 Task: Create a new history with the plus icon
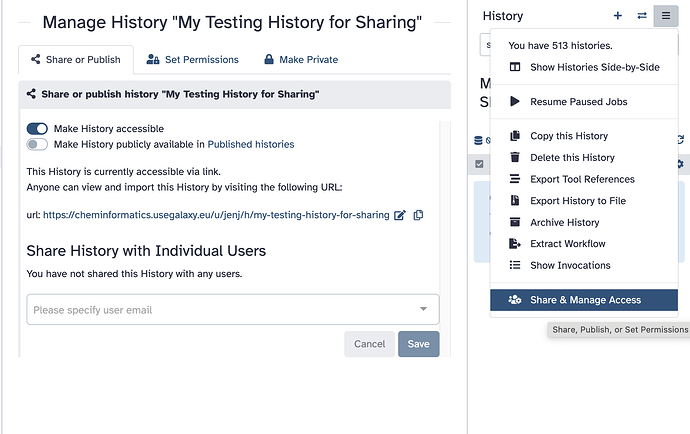[618, 16]
